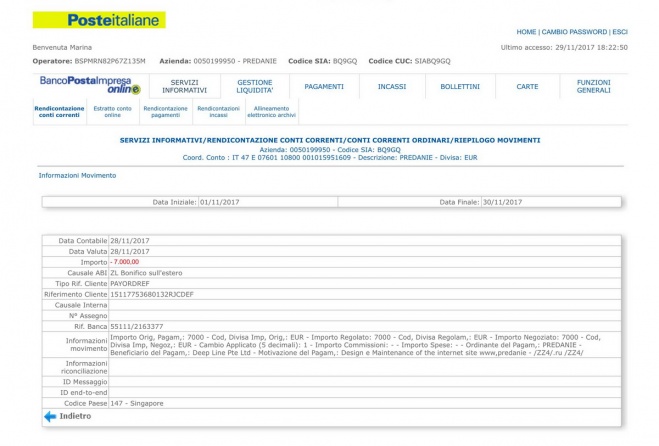Select the PAGAMENTI menu item
The width and height of the screenshot is (659, 446).
(x=324, y=87)
